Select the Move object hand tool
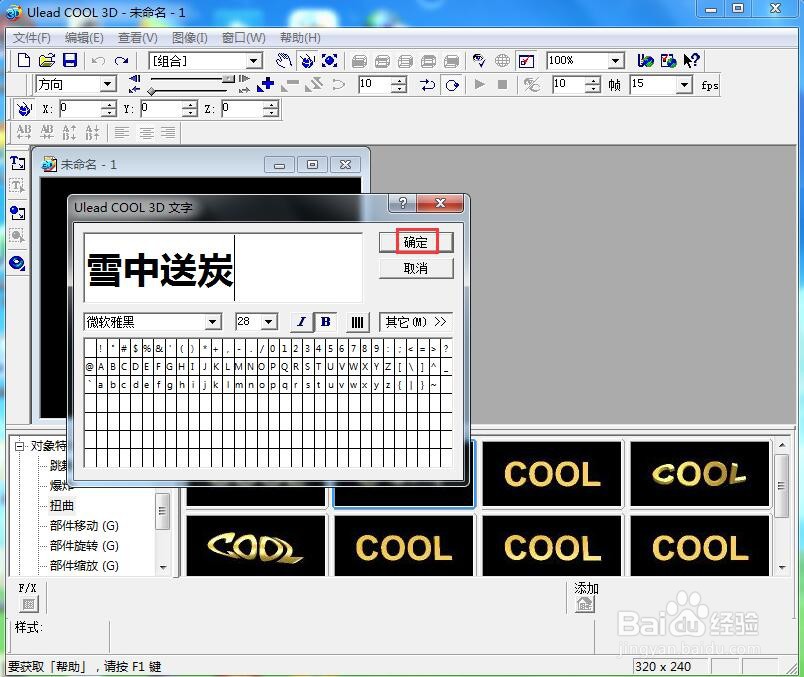The height and width of the screenshot is (677, 804). (284, 61)
